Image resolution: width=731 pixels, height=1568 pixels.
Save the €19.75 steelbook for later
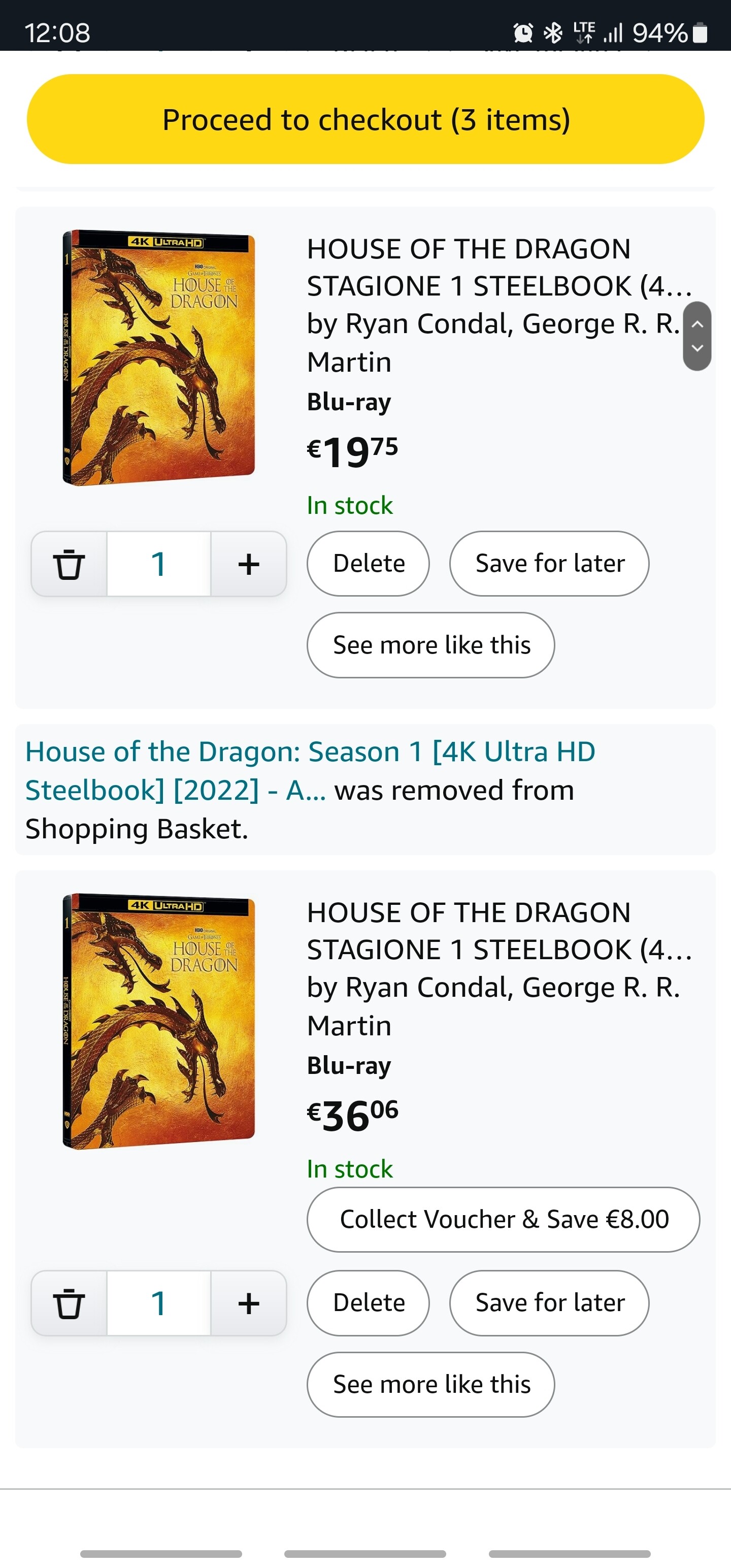[x=549, y=564]
